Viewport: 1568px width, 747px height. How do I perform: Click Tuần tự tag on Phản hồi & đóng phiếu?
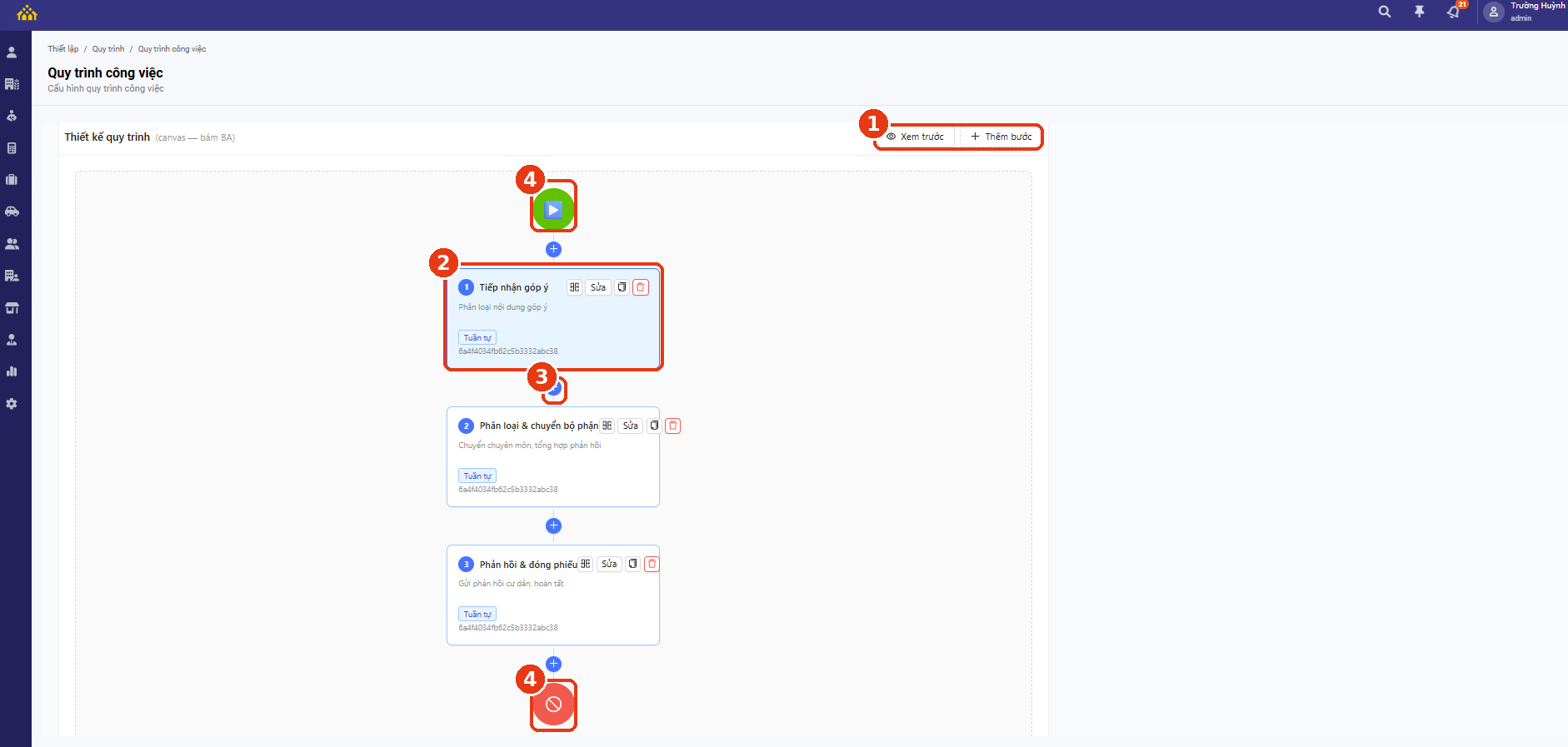click(477, 614)
